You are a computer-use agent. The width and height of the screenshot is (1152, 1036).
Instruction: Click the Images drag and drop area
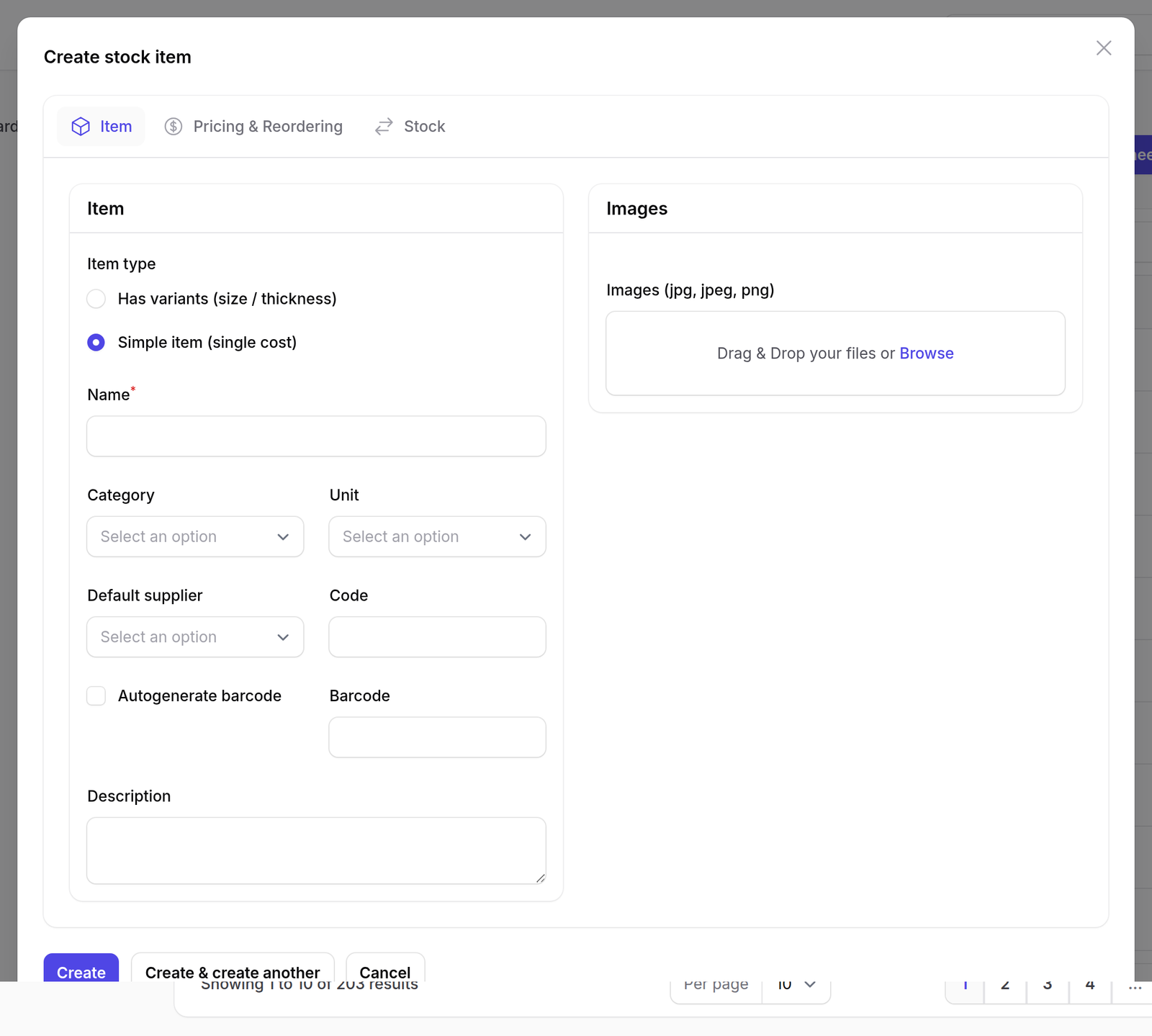coord(835,353)
